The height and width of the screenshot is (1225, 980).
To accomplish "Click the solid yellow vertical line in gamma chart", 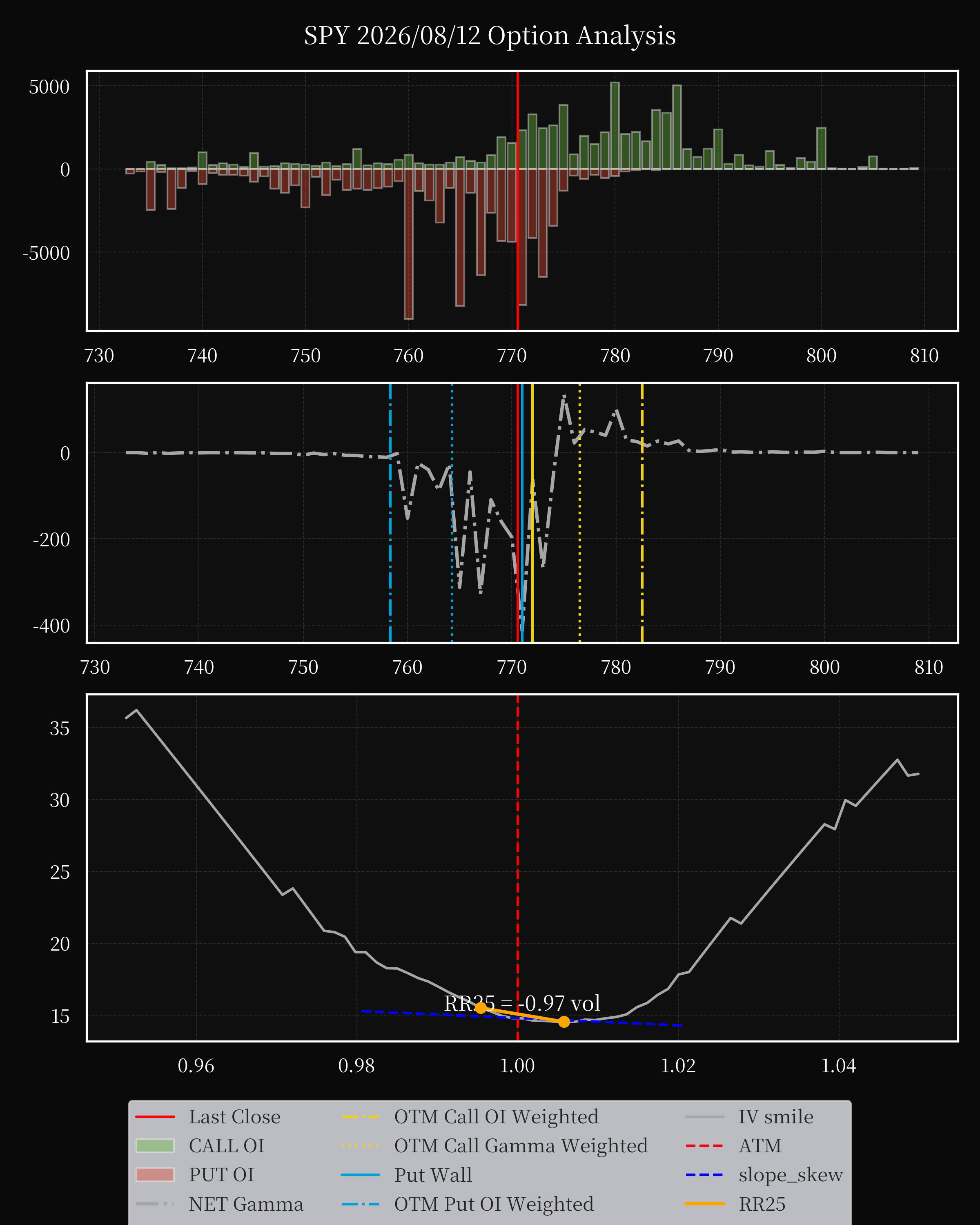I will 532,512.
